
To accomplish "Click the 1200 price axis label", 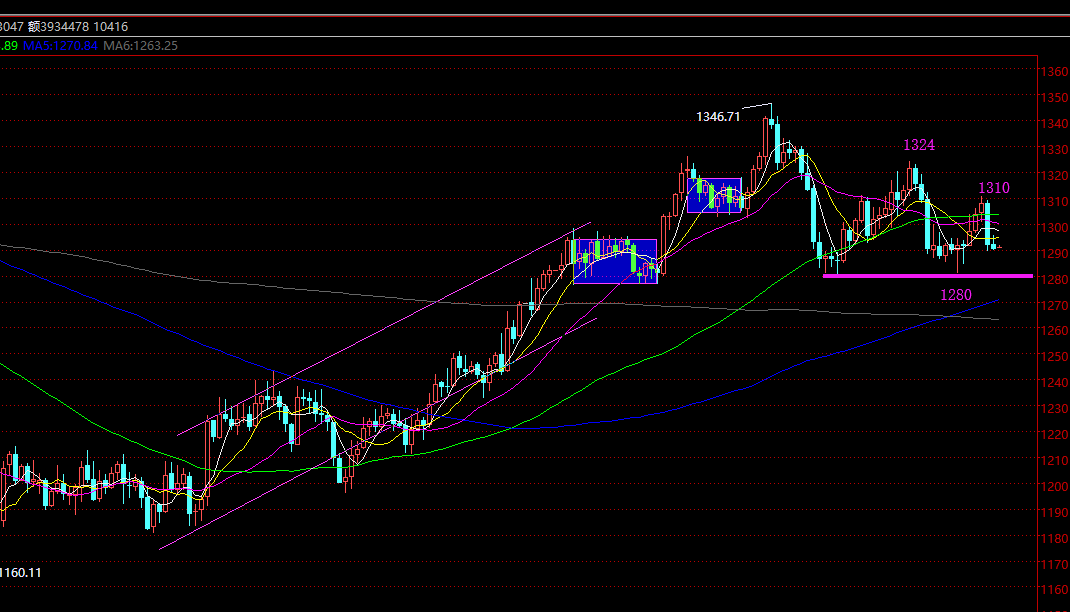I will click(1053, 487).
